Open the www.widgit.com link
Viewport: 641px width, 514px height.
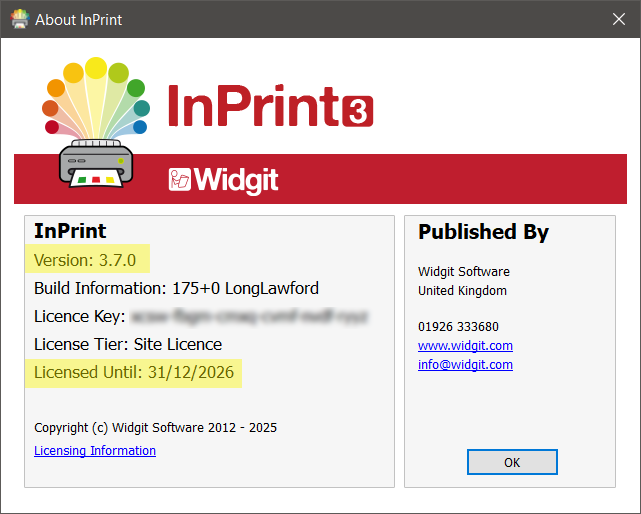point(465,346)
